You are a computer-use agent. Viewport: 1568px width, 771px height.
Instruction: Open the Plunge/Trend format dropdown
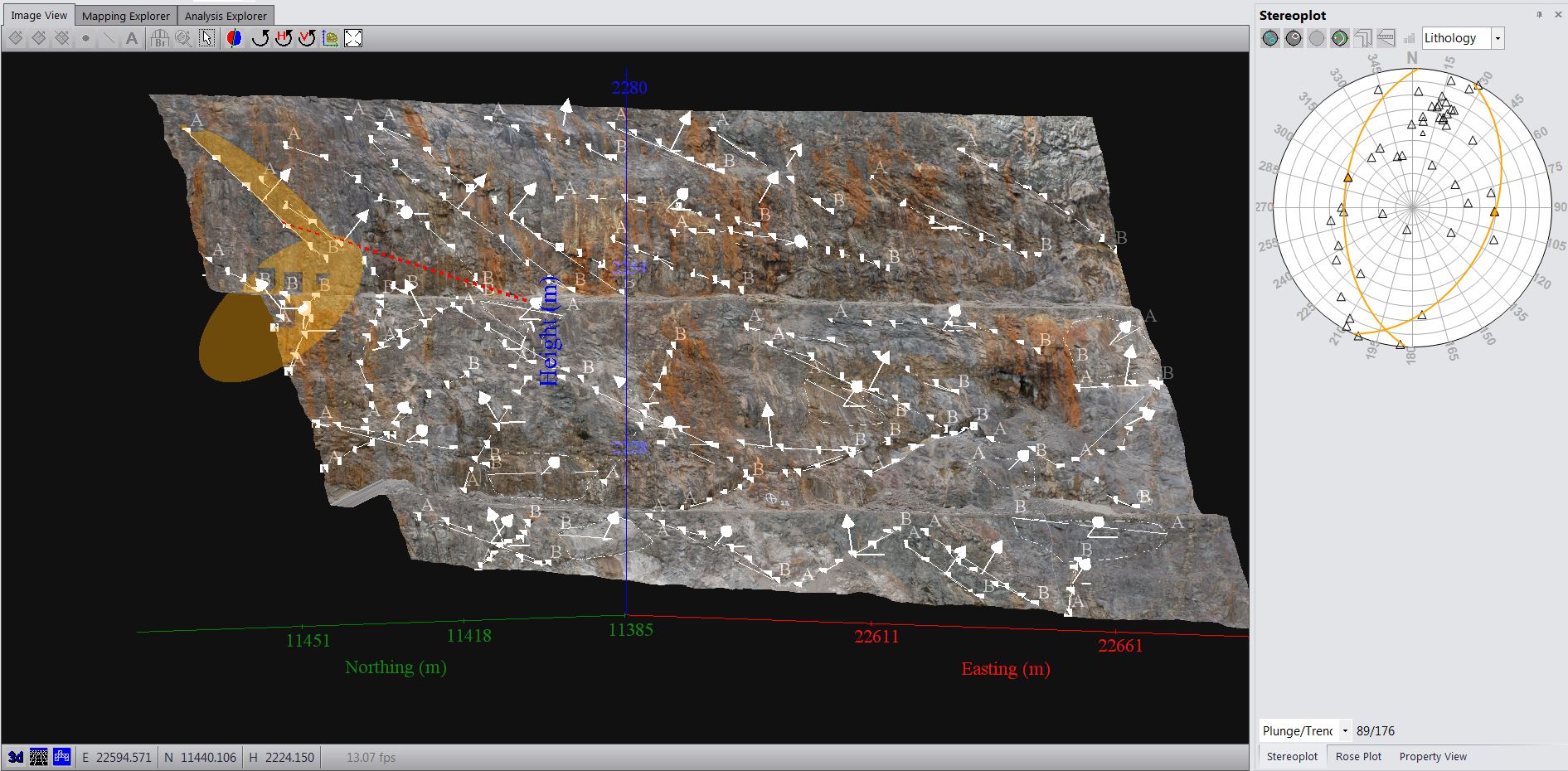pos(1345,731)
